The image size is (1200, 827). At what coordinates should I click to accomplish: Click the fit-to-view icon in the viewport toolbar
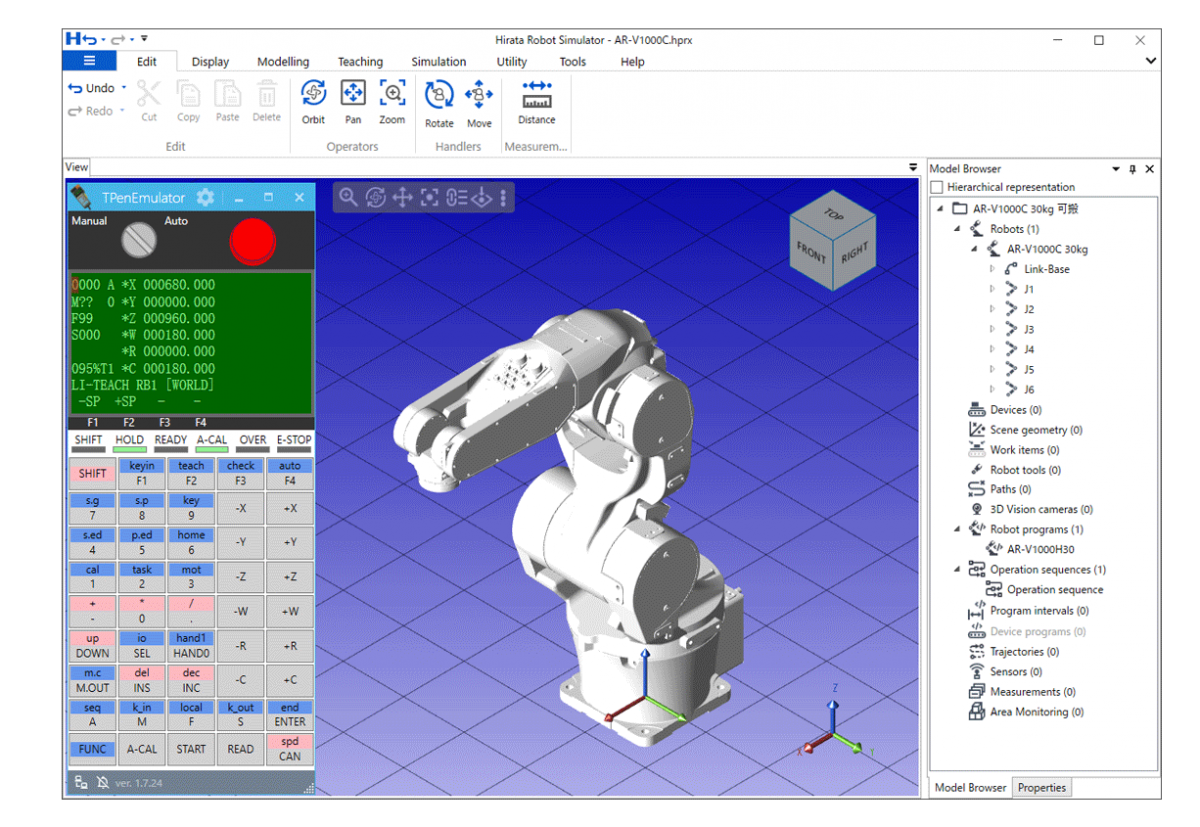pyautogui.click(x=429, y=197)
